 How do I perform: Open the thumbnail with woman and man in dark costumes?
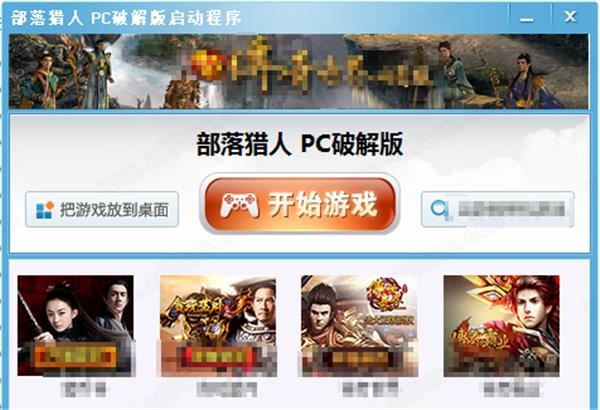(x=76, y=325)
